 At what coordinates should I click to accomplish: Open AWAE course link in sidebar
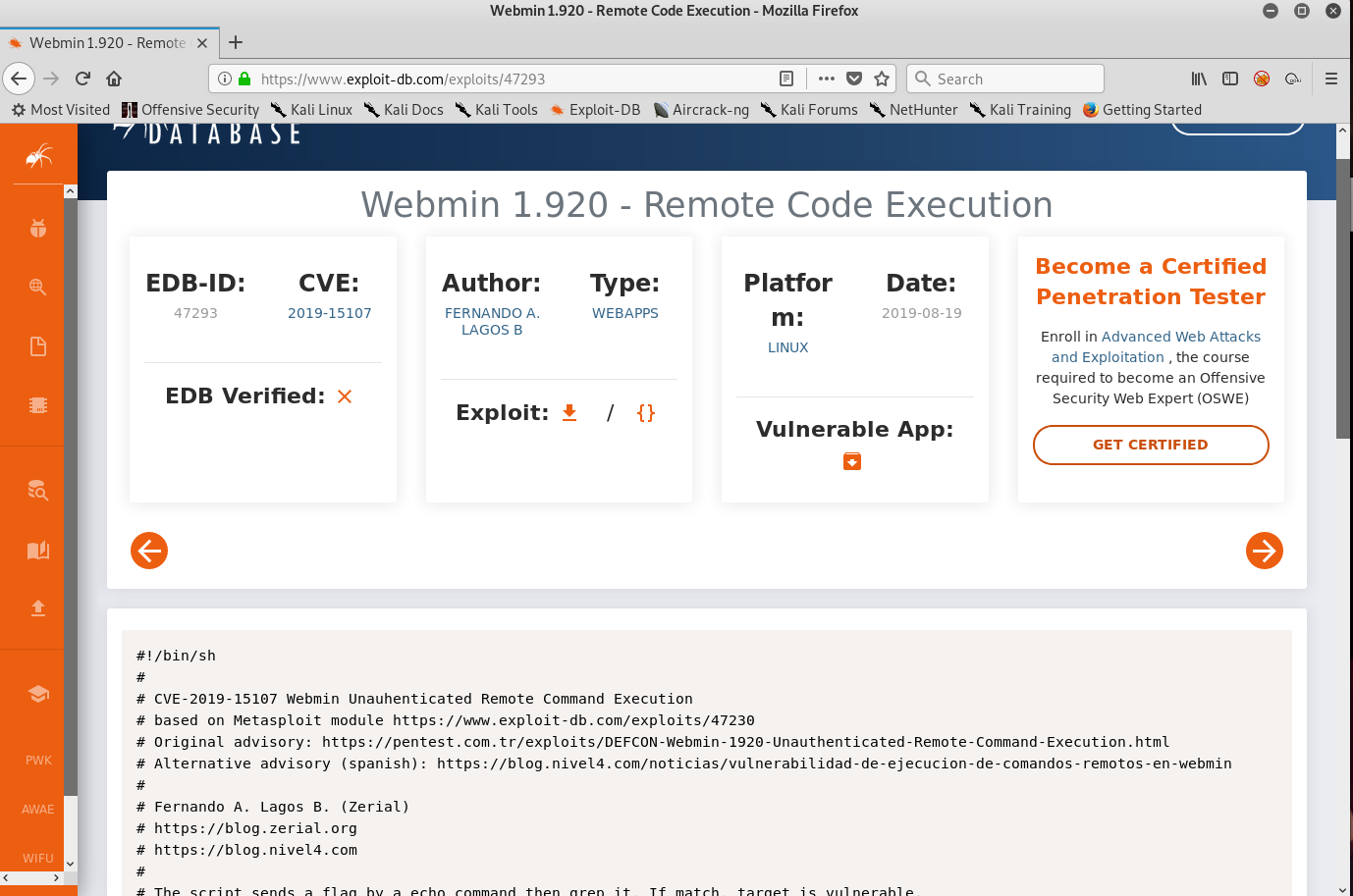coord(38,810)
